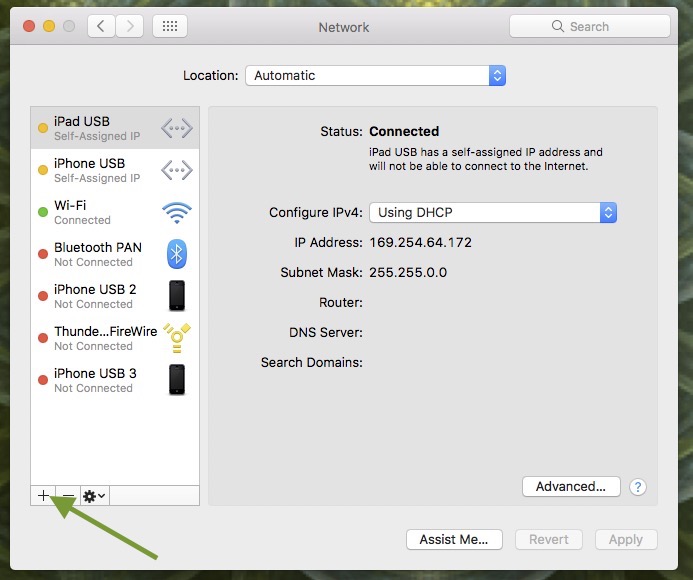Click the Apply button
Viewport: 693px width, 580px height.
click(626, 540)
